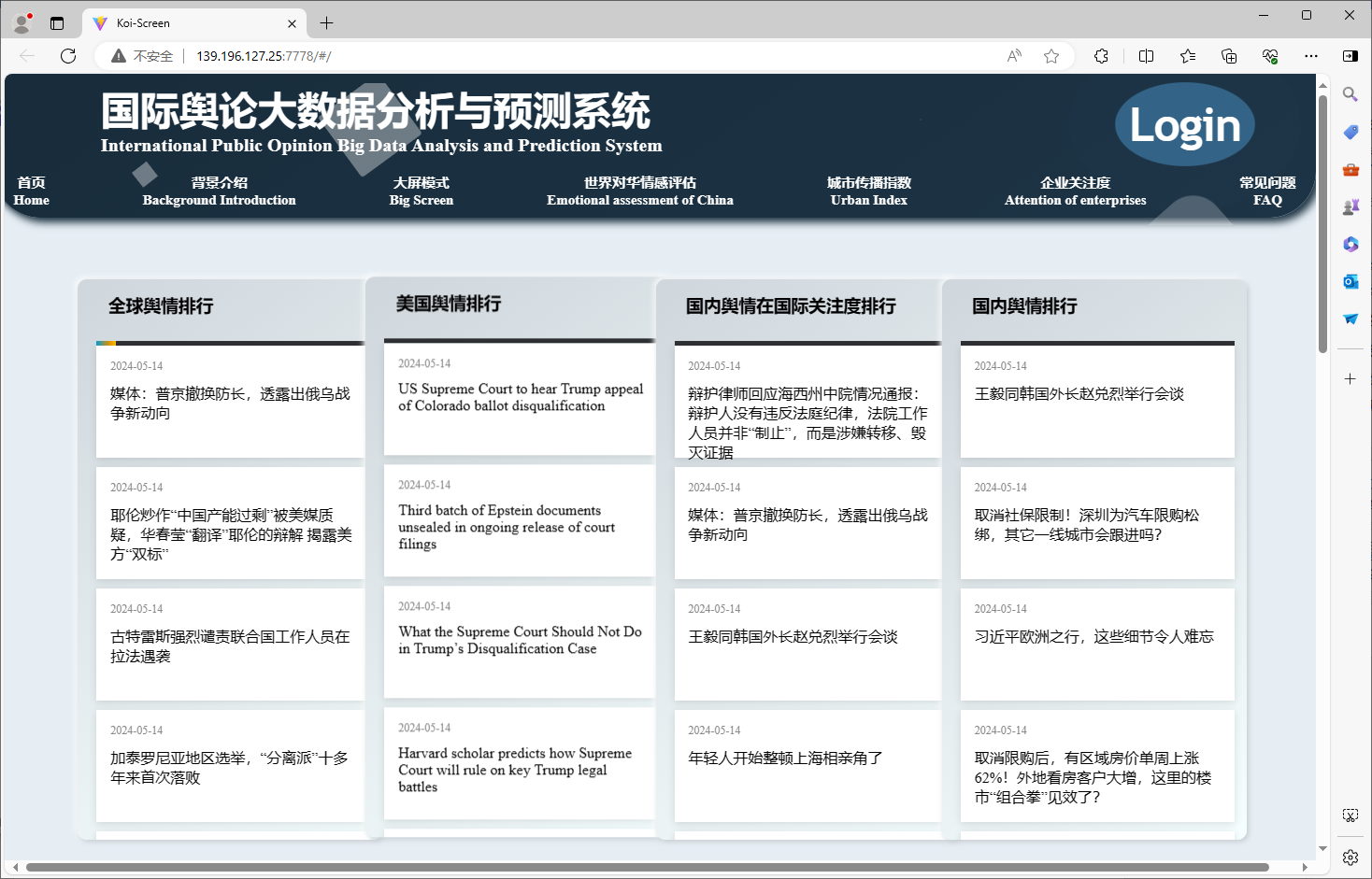Add this page to favorites star
The height and width of the screenshot is (879, 1372).
pyautogui.click(x=1051, y=56)
